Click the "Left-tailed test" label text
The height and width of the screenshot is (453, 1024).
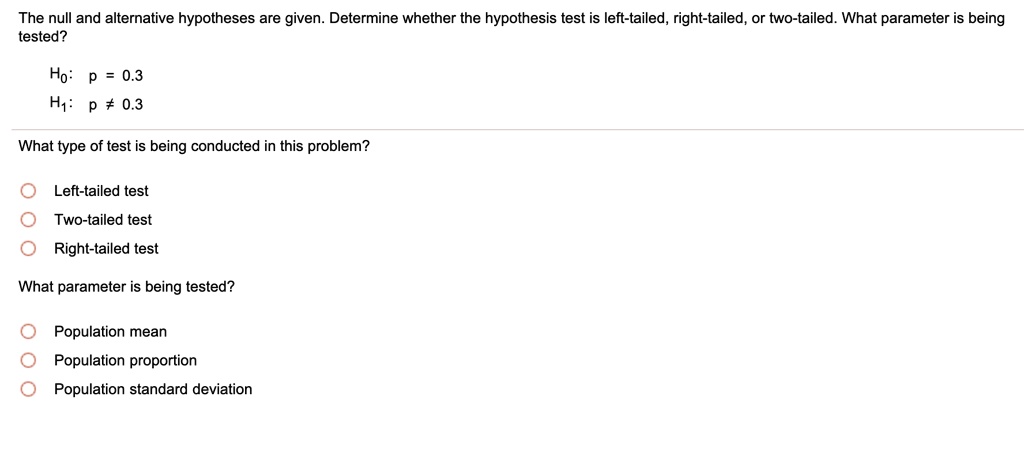tap(101, 191)
